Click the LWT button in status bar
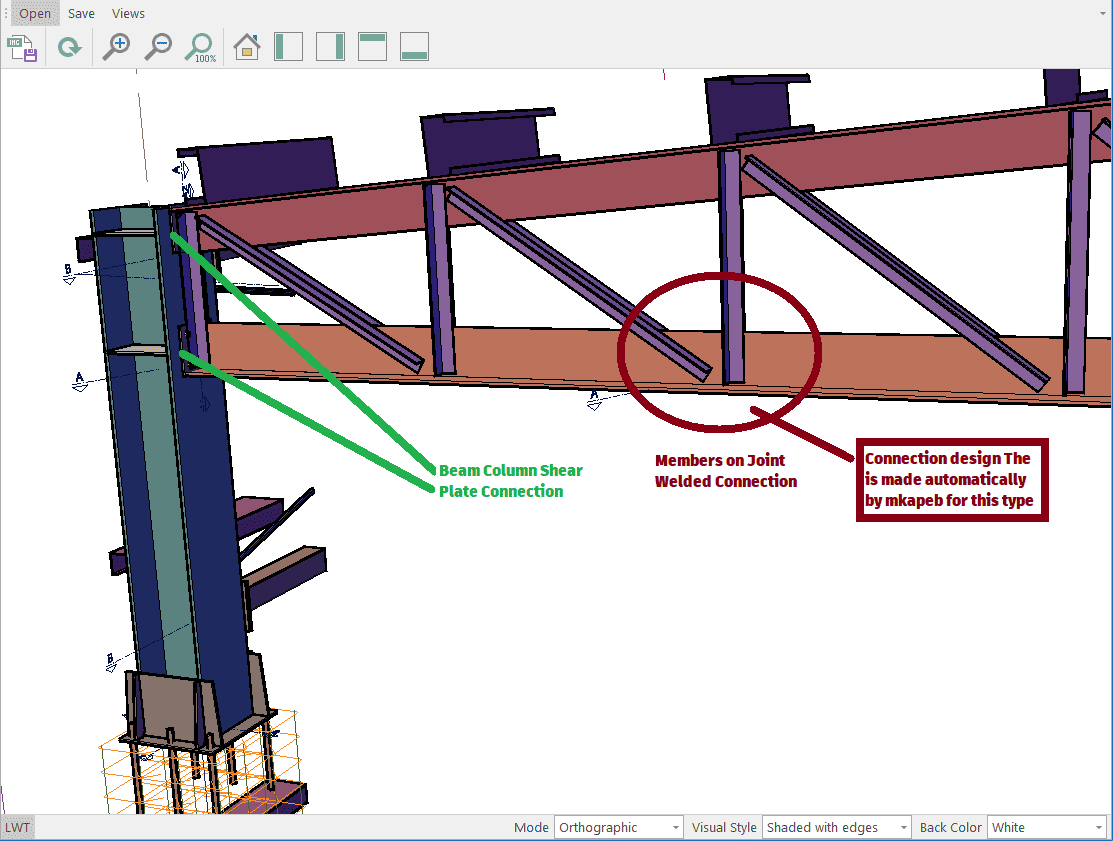Viewport: 1113px width, 841px height. click(x=17, y=828)
